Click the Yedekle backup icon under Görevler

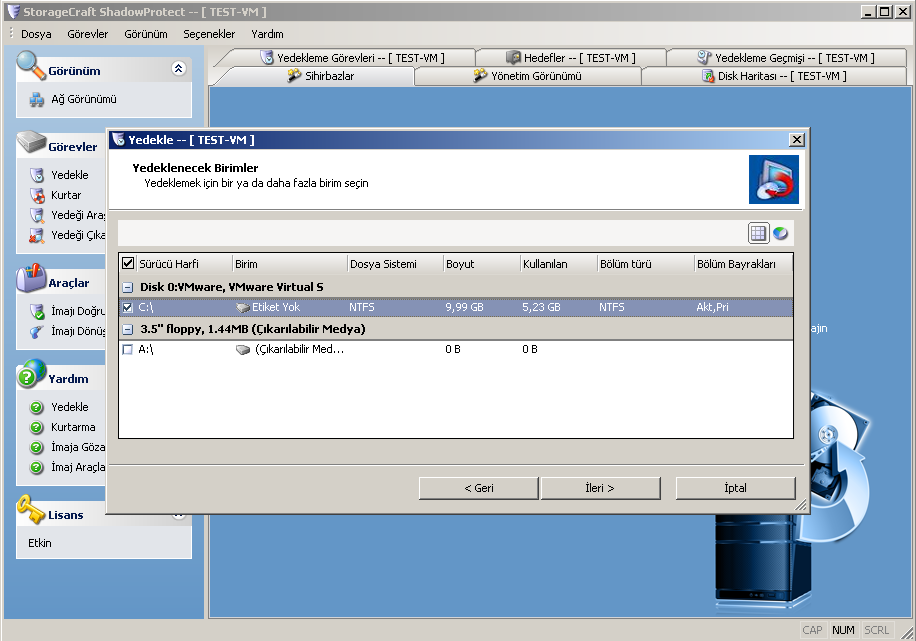click(37, 175)
